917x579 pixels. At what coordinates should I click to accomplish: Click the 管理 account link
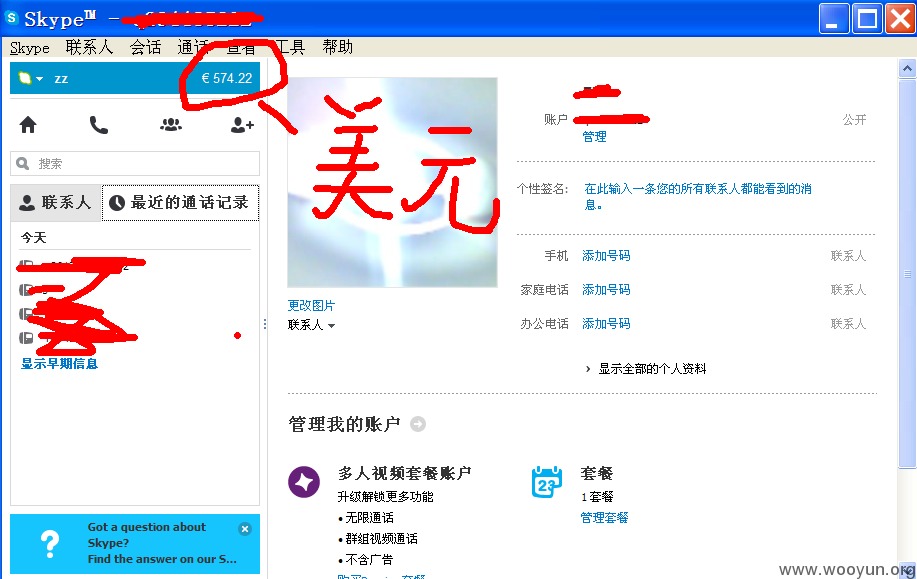(594, 136)
